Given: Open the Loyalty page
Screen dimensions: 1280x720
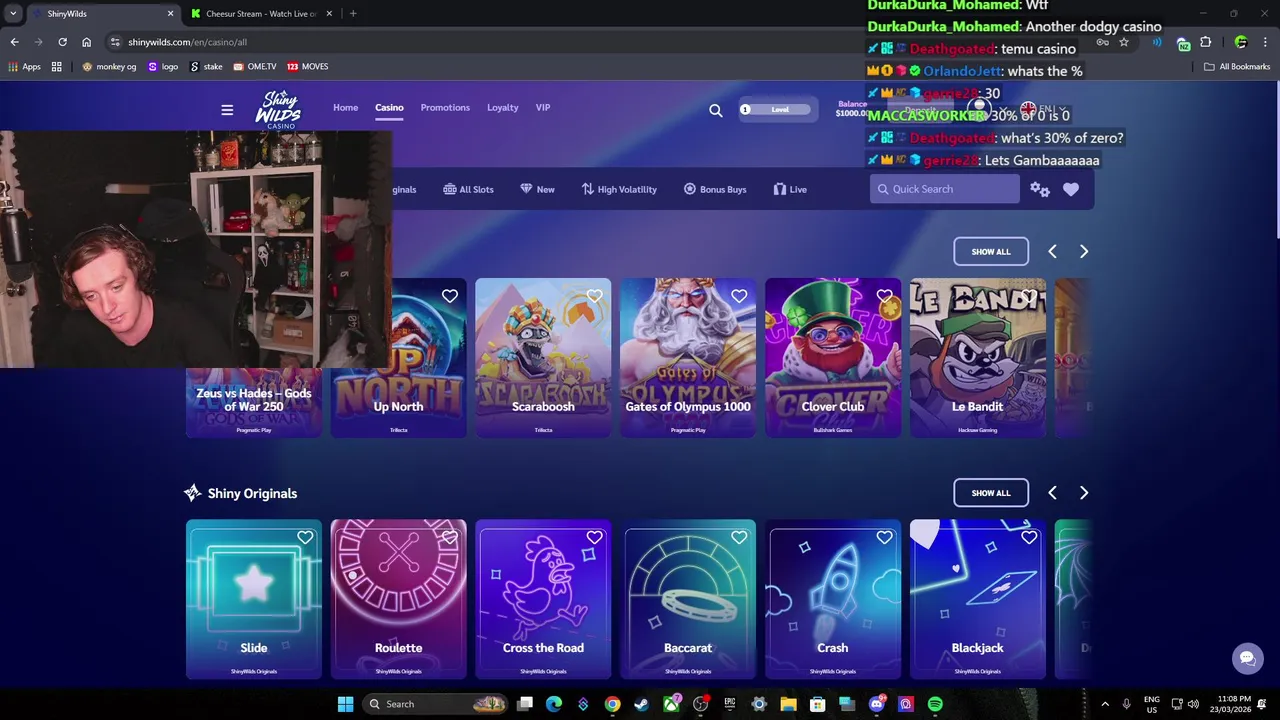Looking at the screenshot, I should 503,107.
